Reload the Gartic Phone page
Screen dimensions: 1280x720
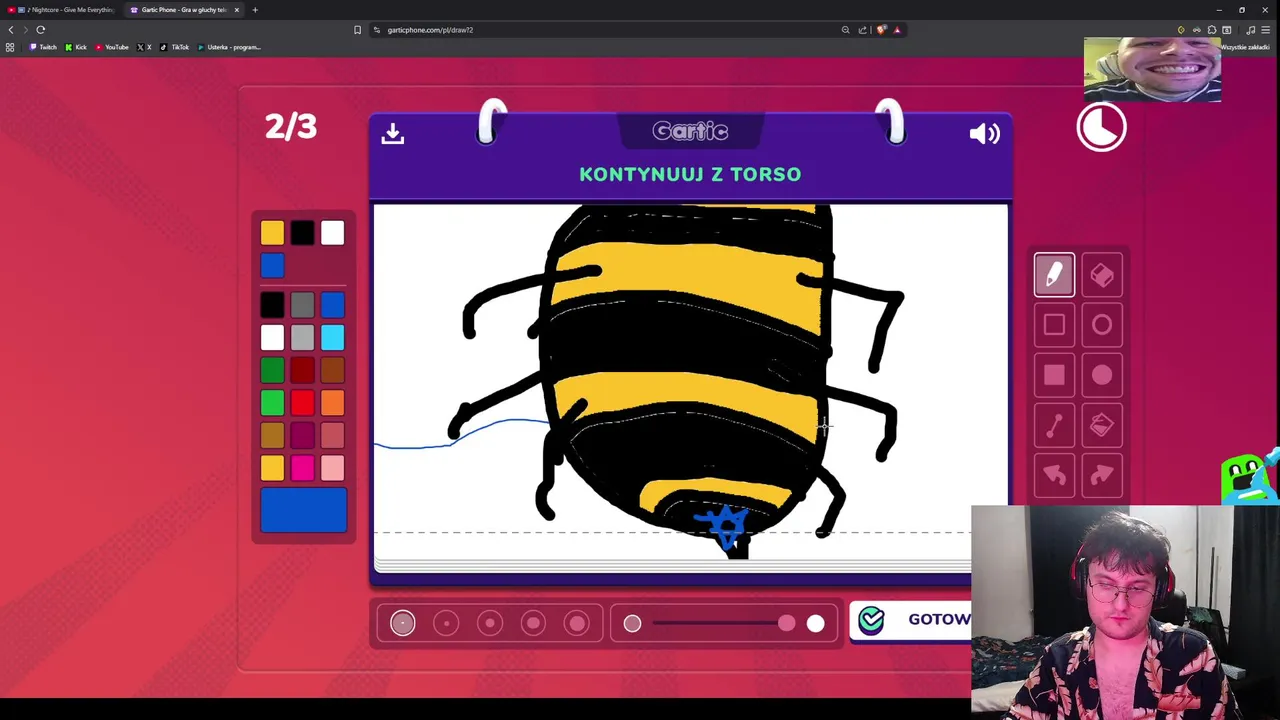coord(41,30)
